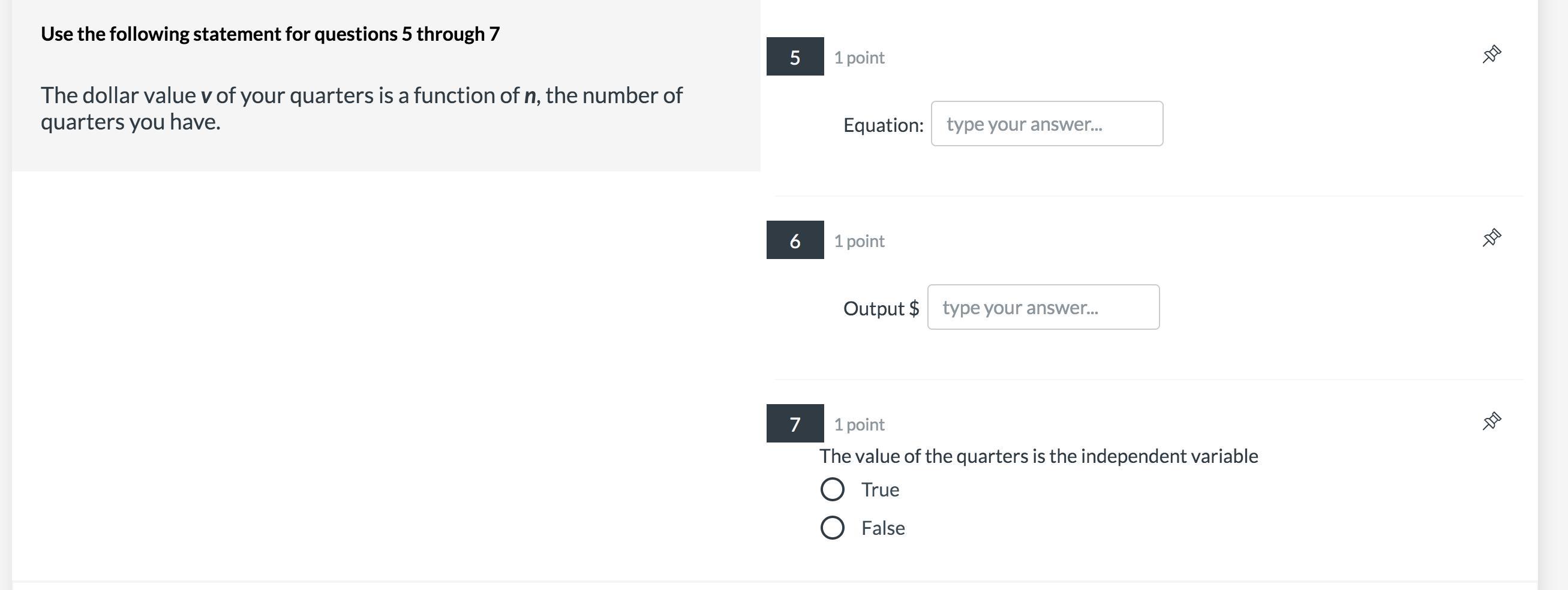
Task: Pin question 6 using pushpin icon
Action: [x=1491, y=238]
